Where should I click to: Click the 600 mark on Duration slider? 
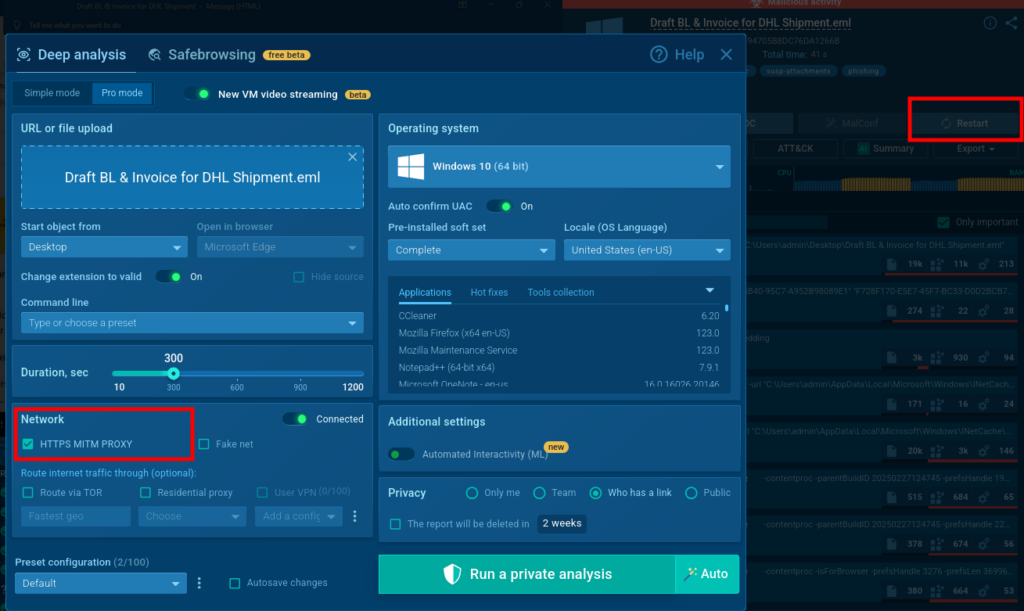pos(237,374)
